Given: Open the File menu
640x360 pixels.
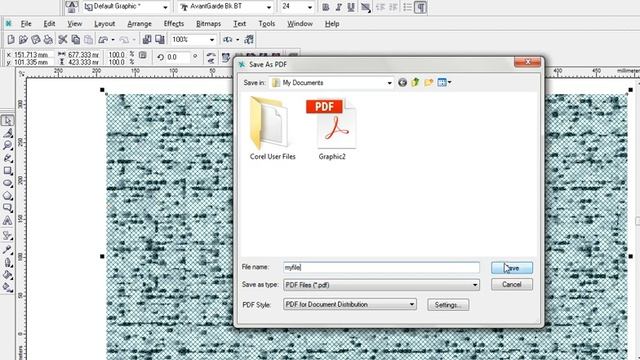Looking at the screenshot, I should pyautogui.click(x=26, y=24).
